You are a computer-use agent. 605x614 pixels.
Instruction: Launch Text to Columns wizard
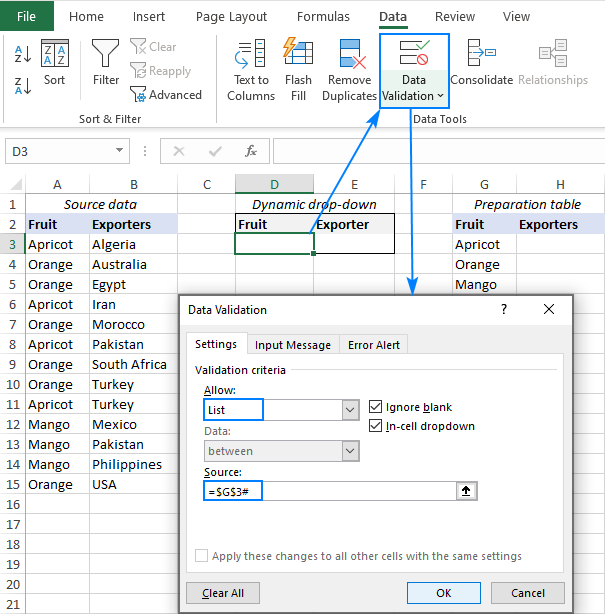click(250, 70)
